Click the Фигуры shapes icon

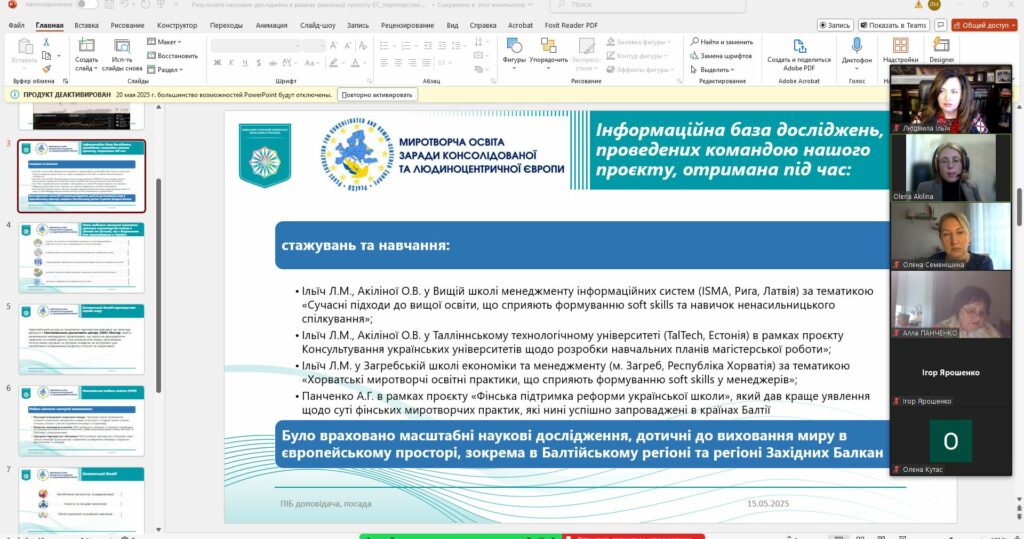pos(514,46)
